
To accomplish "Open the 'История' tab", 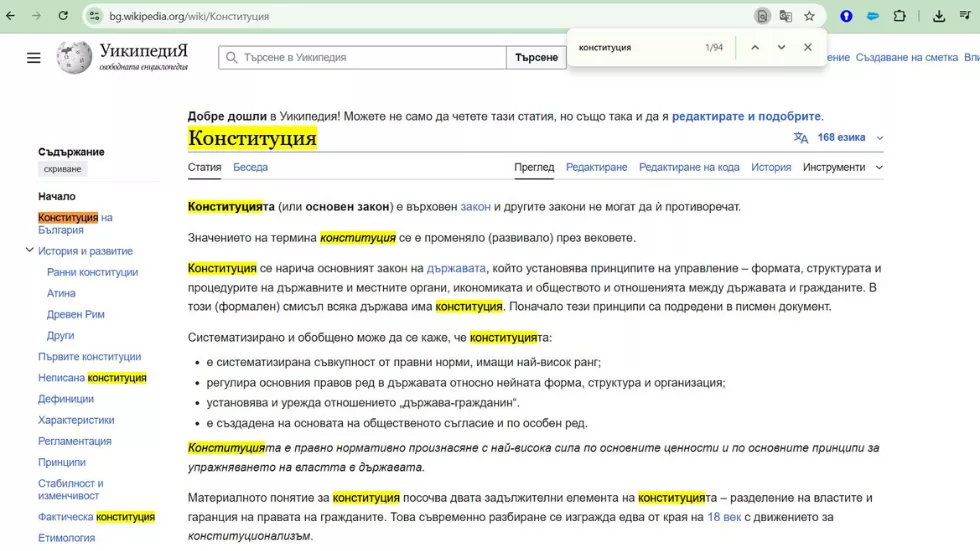I will (771, 167).
